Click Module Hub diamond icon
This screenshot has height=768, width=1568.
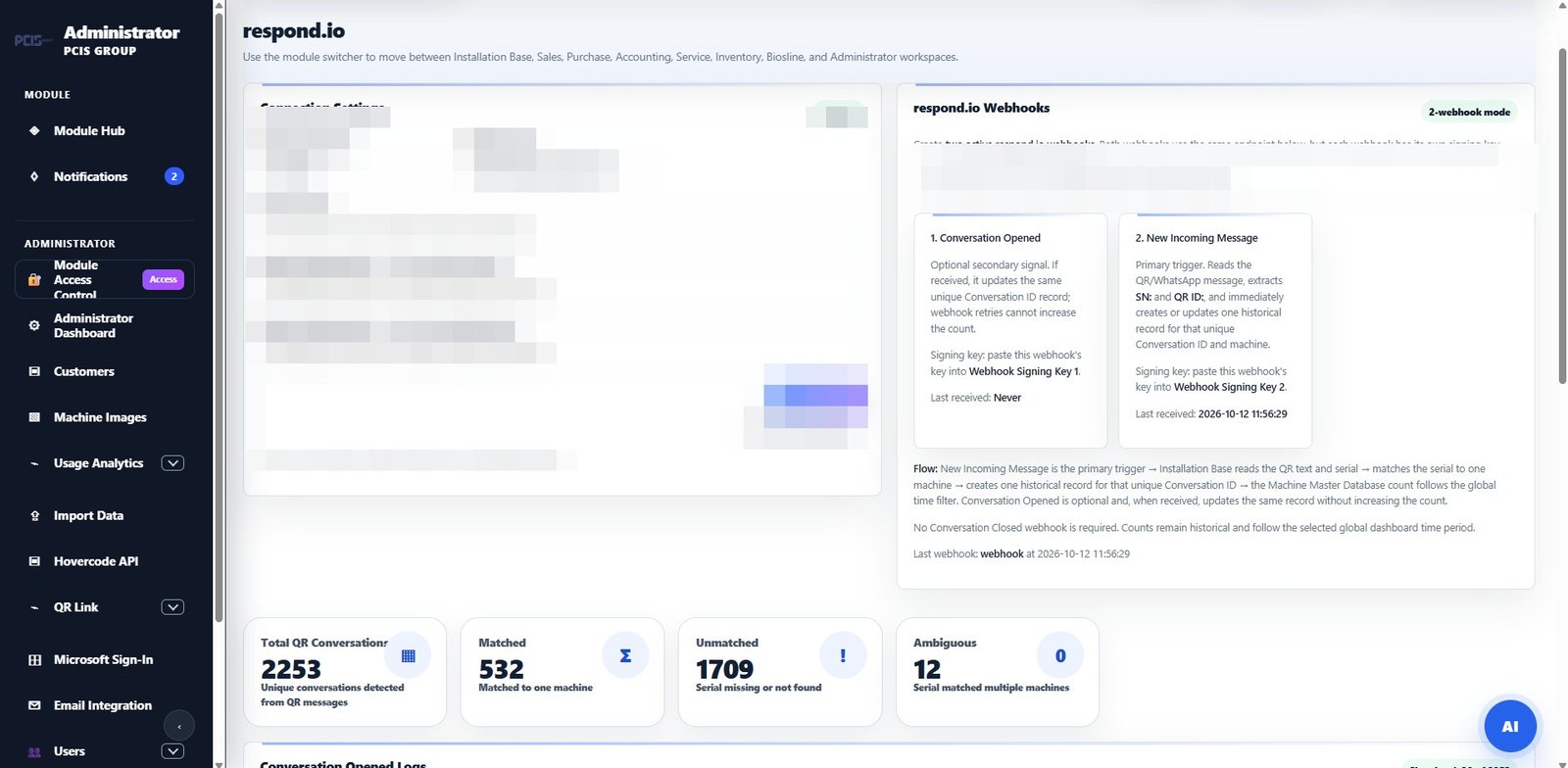click(34, 130)
